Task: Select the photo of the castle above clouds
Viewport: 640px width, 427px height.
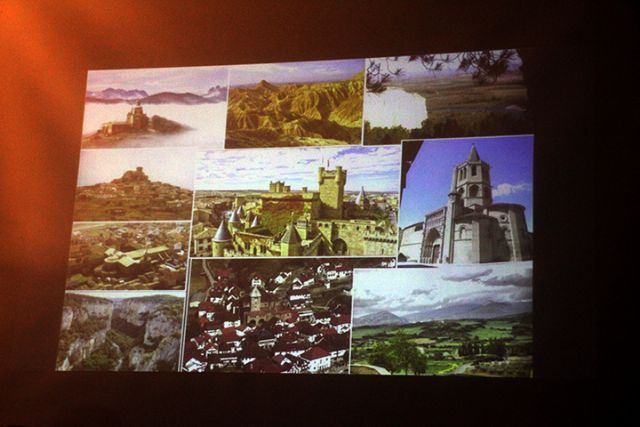Action: click(154, 108)
